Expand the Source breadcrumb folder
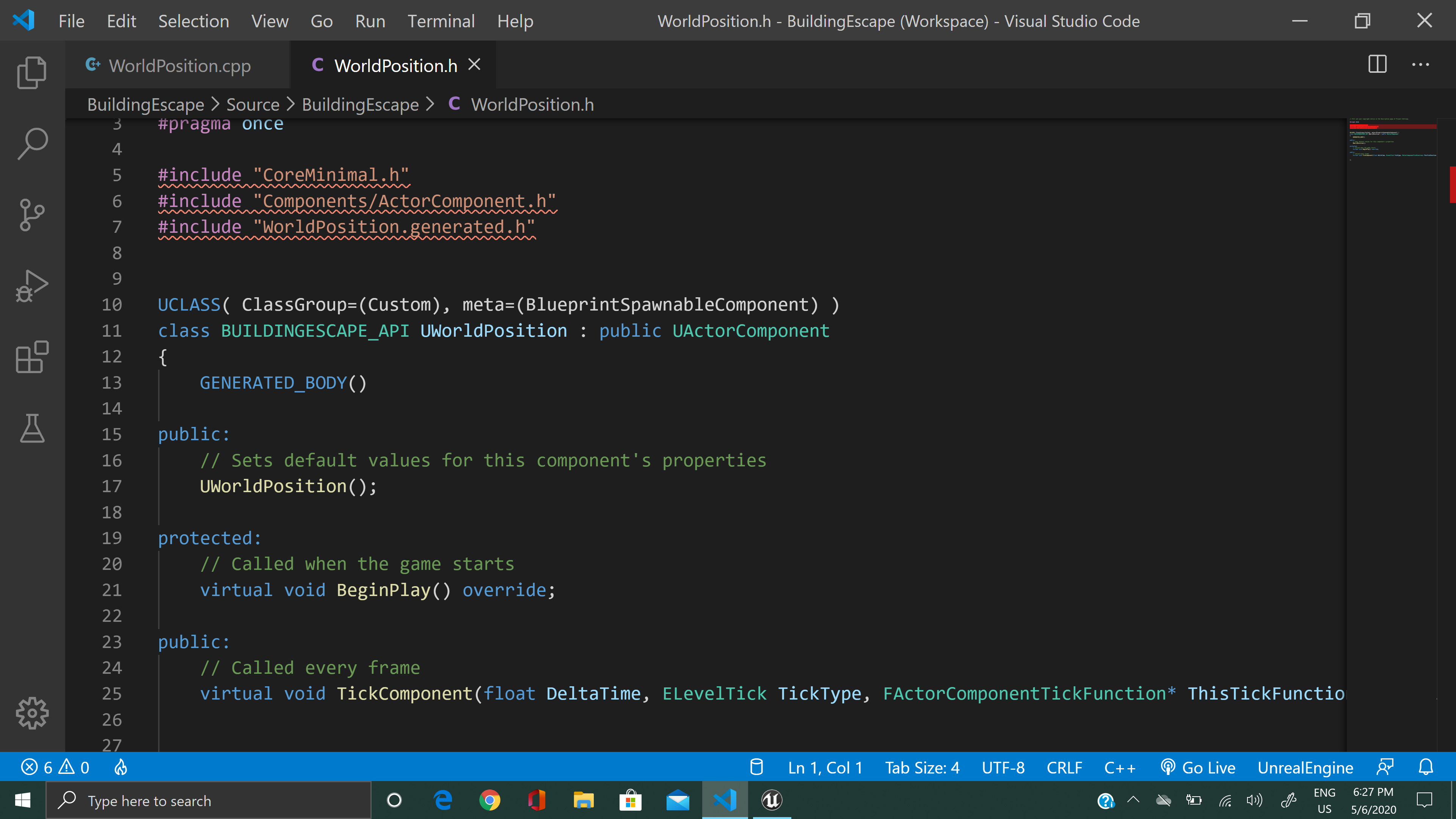1456x819 pixels. 253,105
